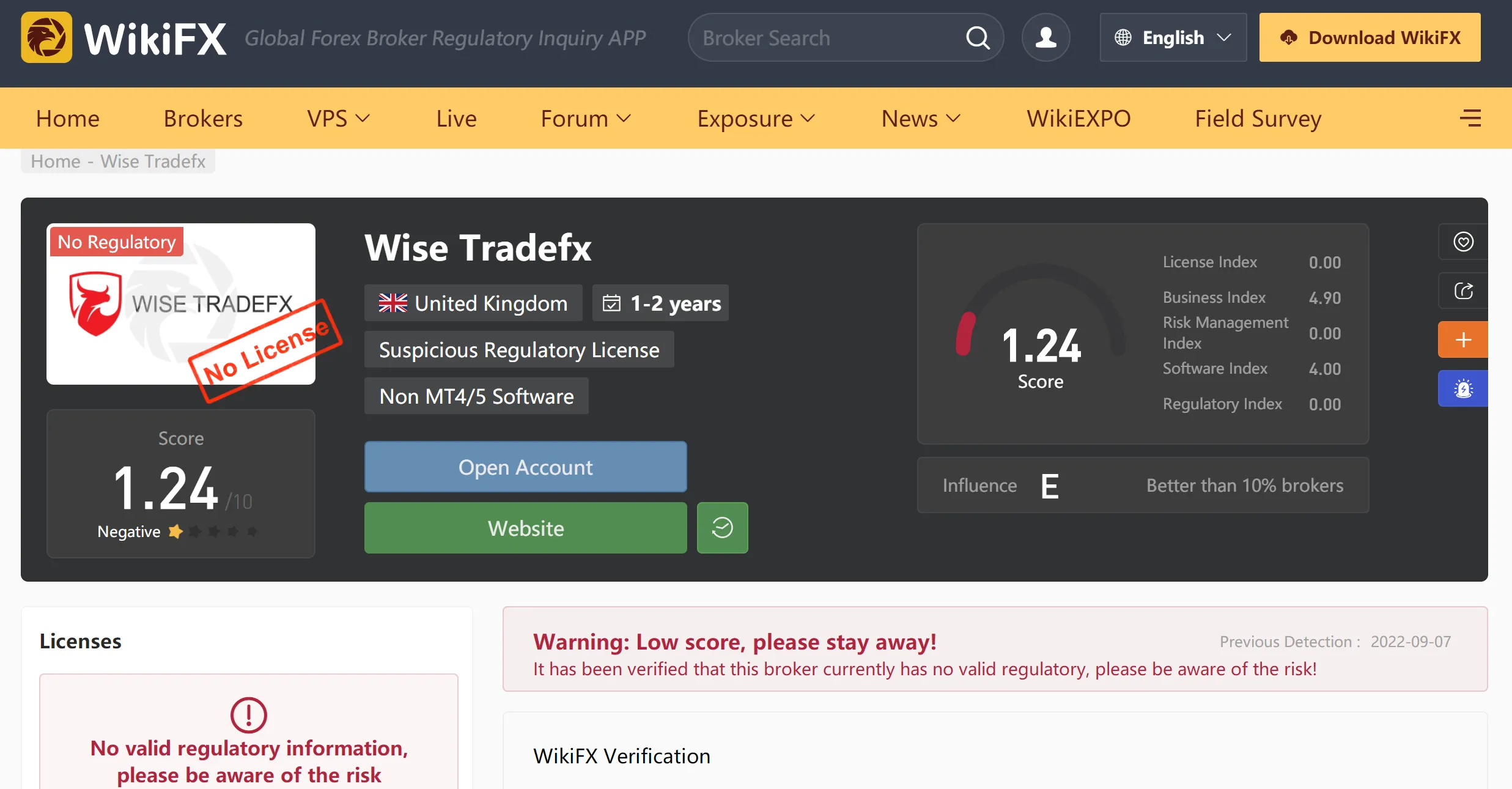This screenshot has height=789, width=1512.
Task: Click the Wise Tradefx breadcrumb text
Action: coord(153,161)
